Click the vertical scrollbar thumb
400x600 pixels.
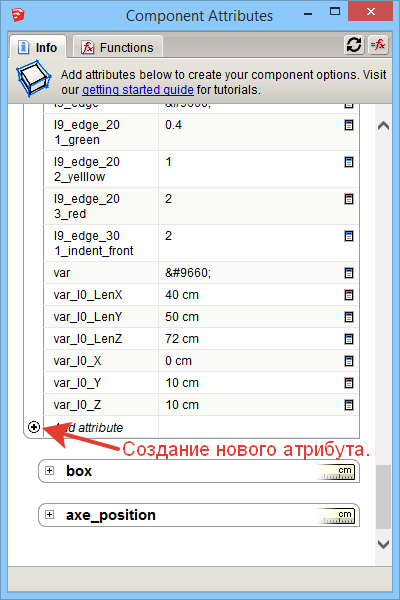point(383,497)
